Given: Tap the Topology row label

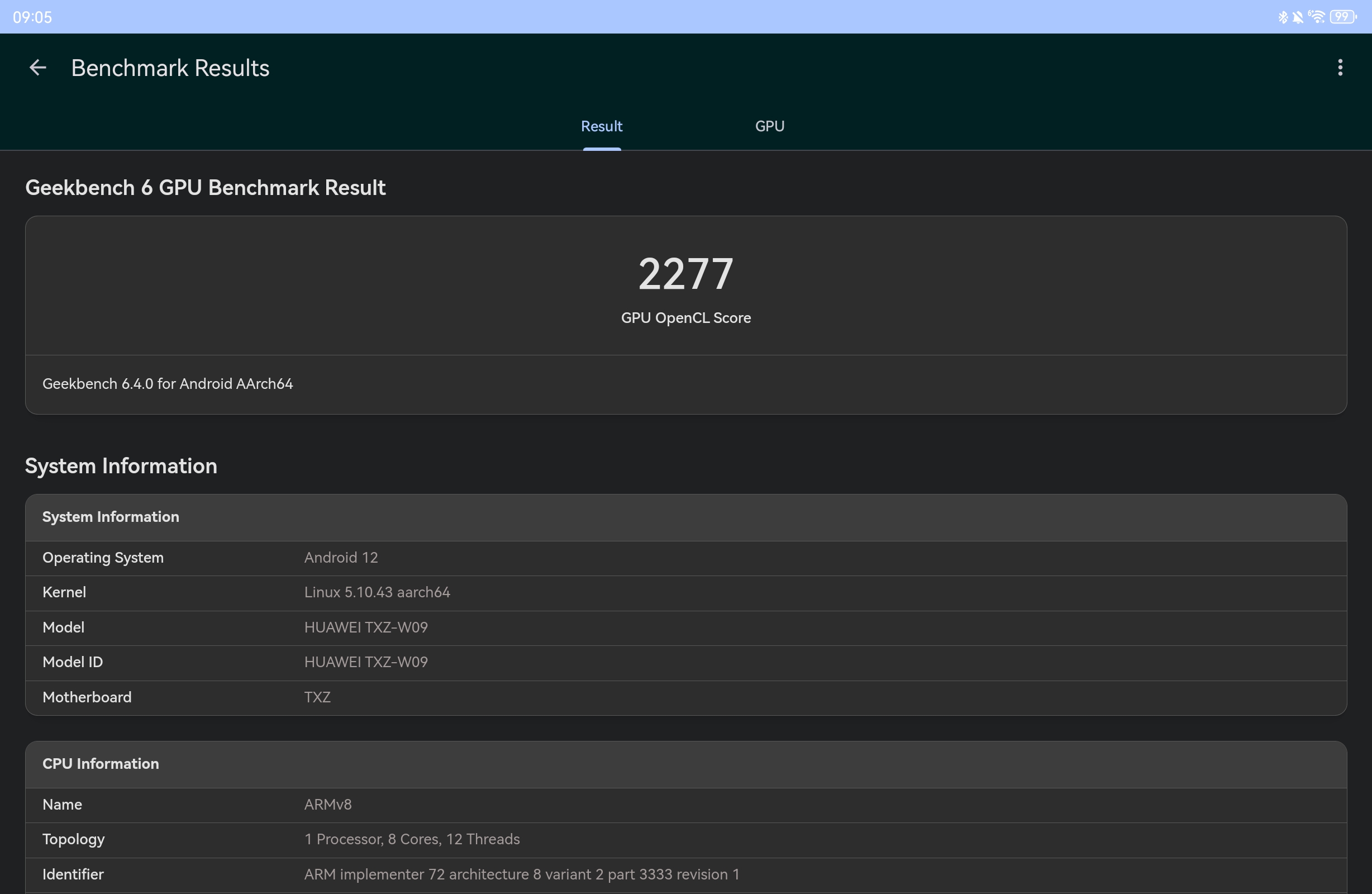Looking at the screenshot, I should tap(73, 840).
